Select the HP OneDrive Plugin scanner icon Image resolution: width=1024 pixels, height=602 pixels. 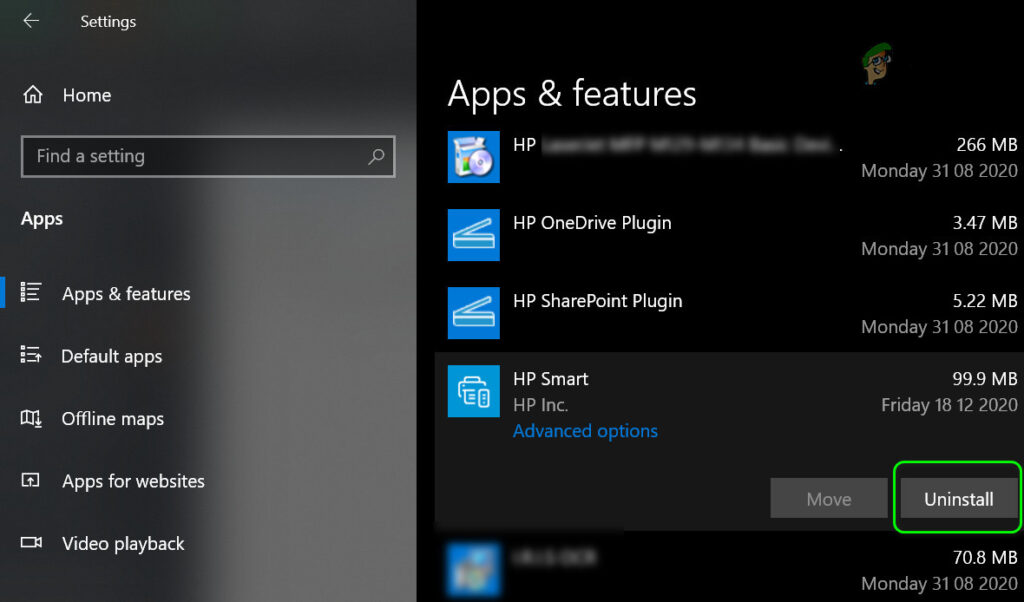click(473, 235)
